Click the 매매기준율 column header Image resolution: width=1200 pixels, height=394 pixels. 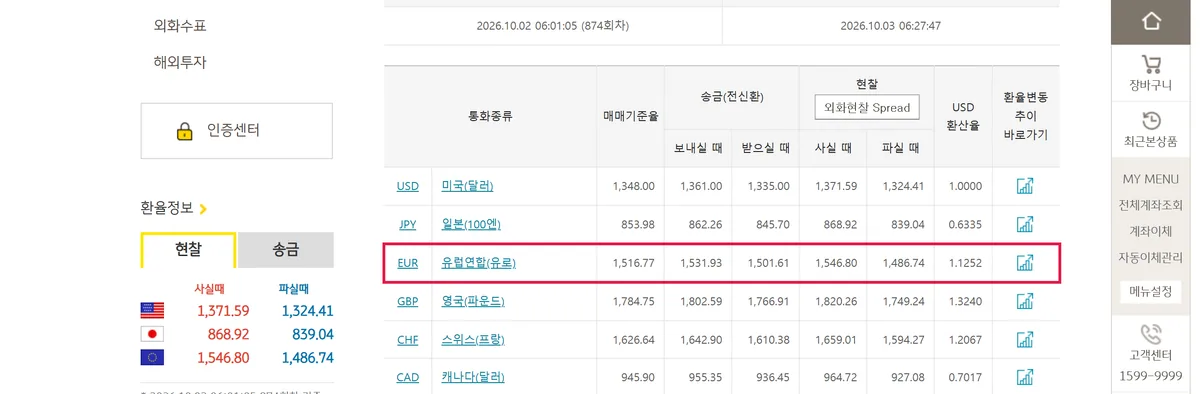point(631,116)
